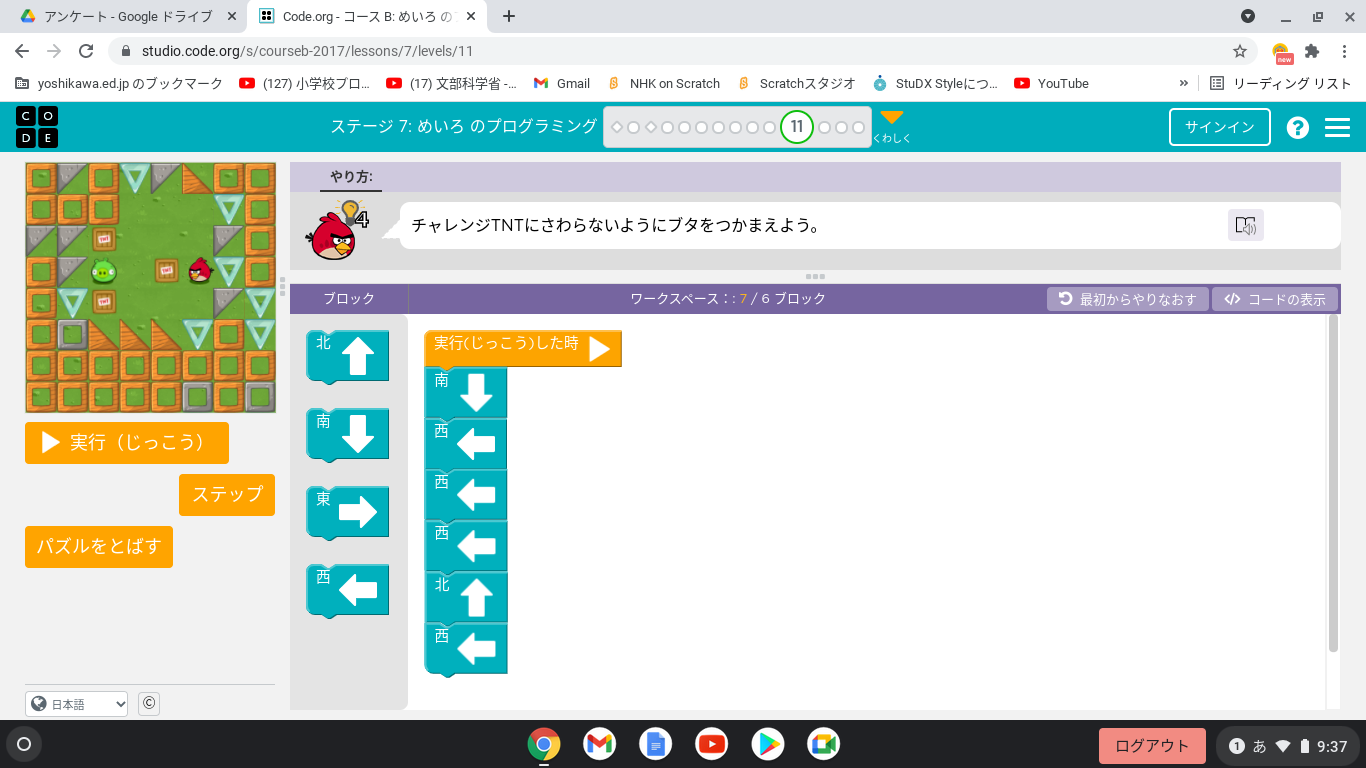Click the パズルをとばす skip button
The image size is (1366, 768).
pos(99,547)
